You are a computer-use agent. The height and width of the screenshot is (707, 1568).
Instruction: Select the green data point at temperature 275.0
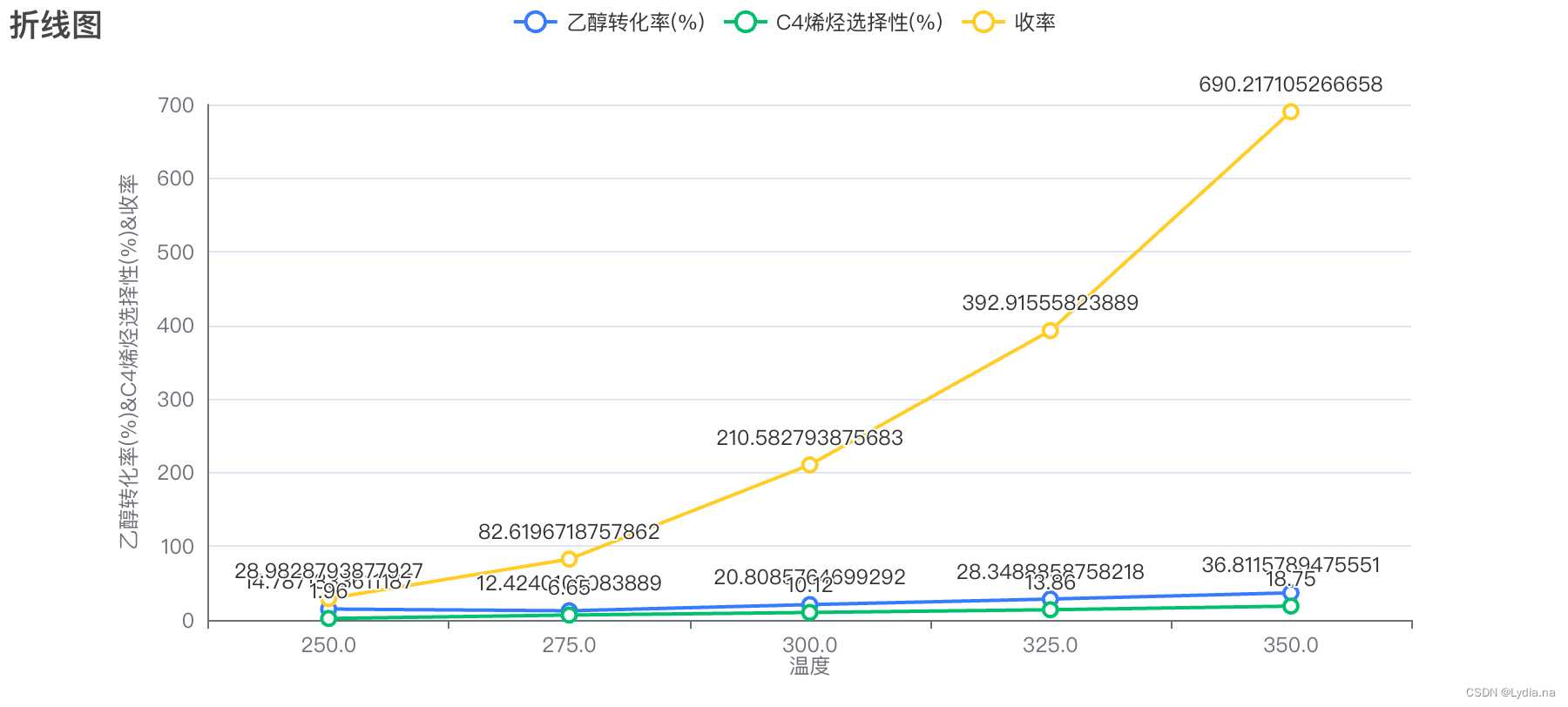570,616
